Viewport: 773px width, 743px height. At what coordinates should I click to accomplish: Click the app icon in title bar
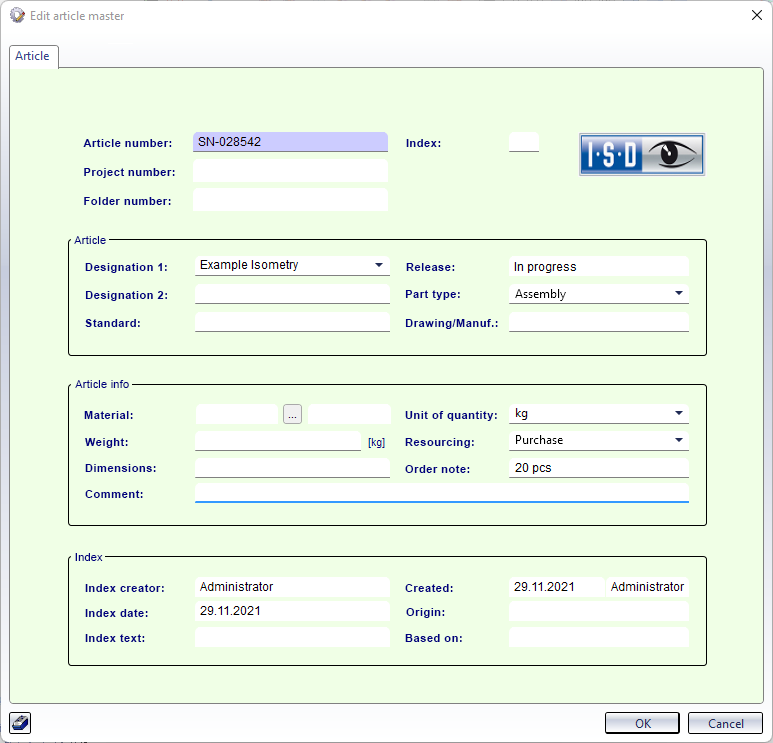tap(17, 15)
